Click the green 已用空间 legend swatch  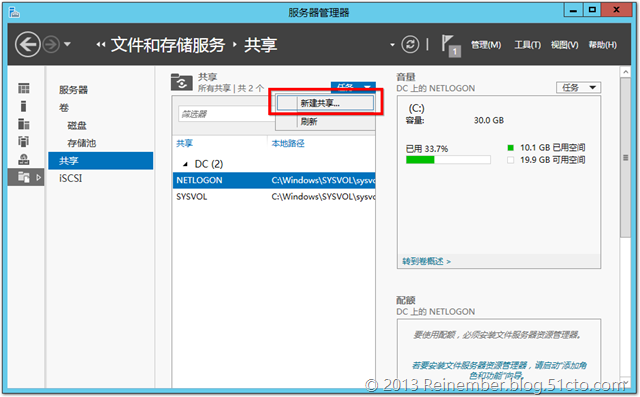point(510,148)
